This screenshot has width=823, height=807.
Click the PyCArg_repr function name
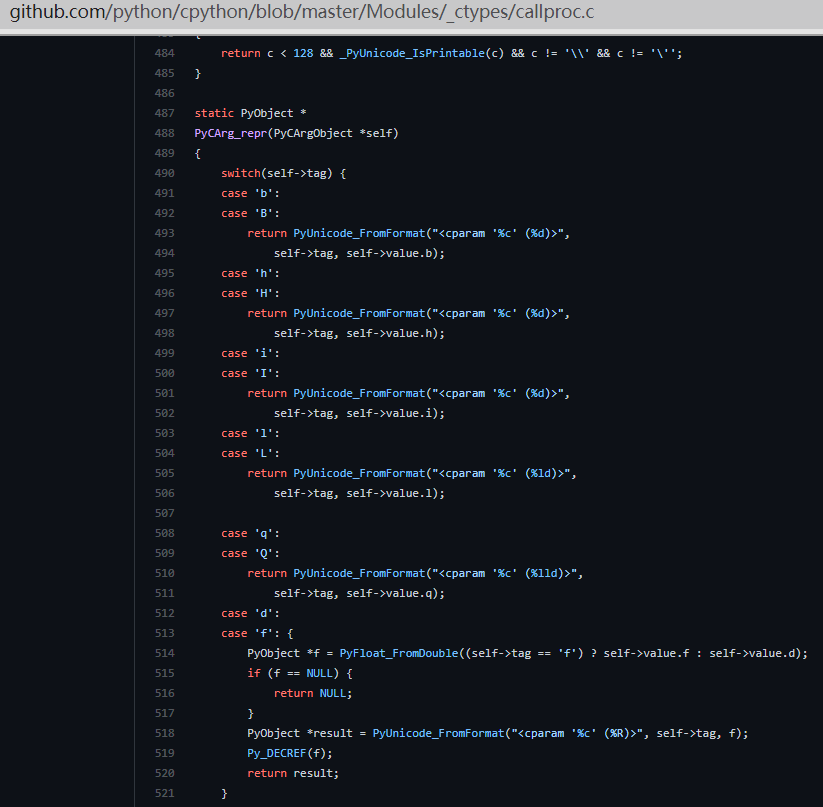tap(231, 133)
